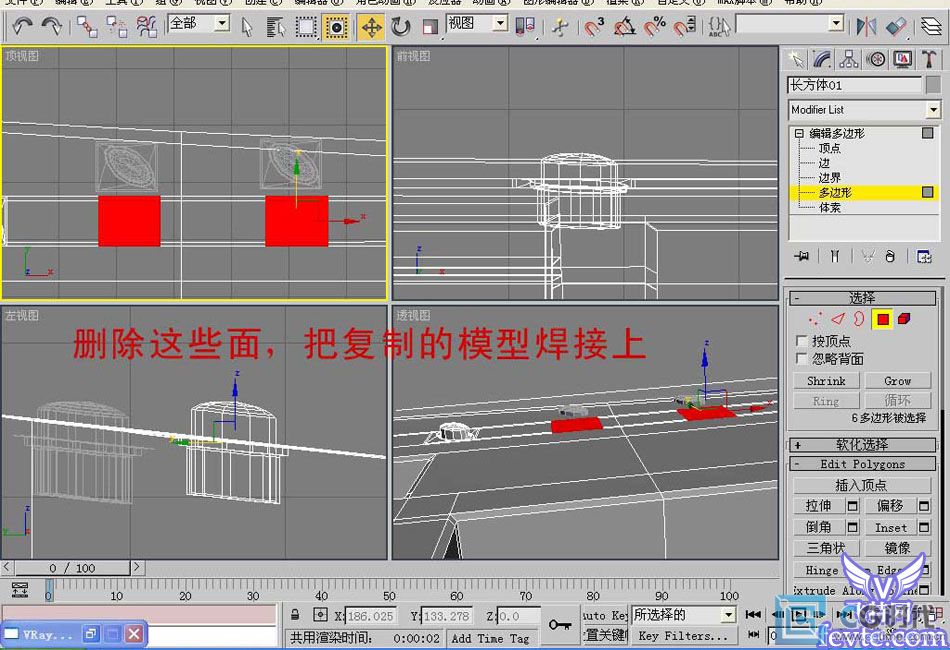Toggle the Pin Stack icon

click(x=802, y=257)
